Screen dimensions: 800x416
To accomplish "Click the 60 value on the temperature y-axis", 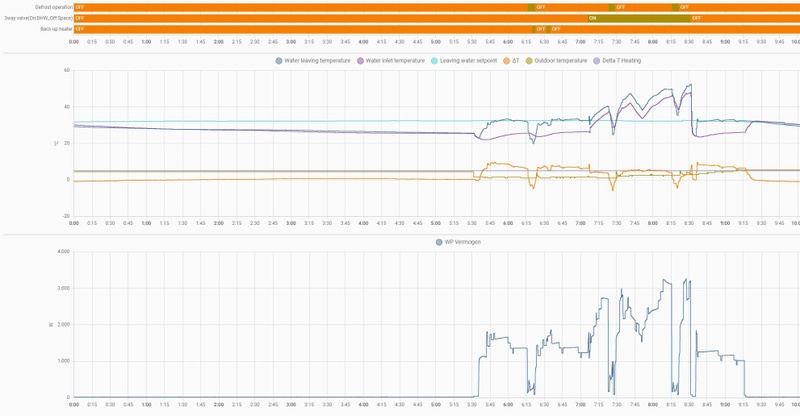I will pyautogui.click(x=67, y=70).
